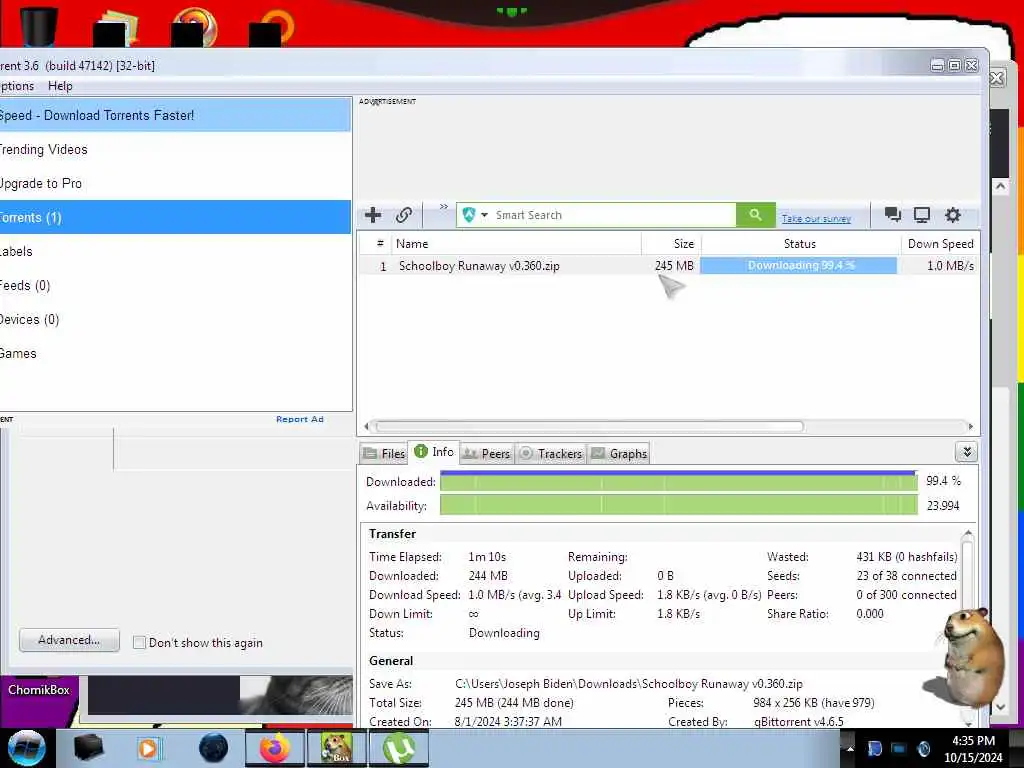
Task: Click the ChomikBox widget label
Action: [x=39, y=690]
